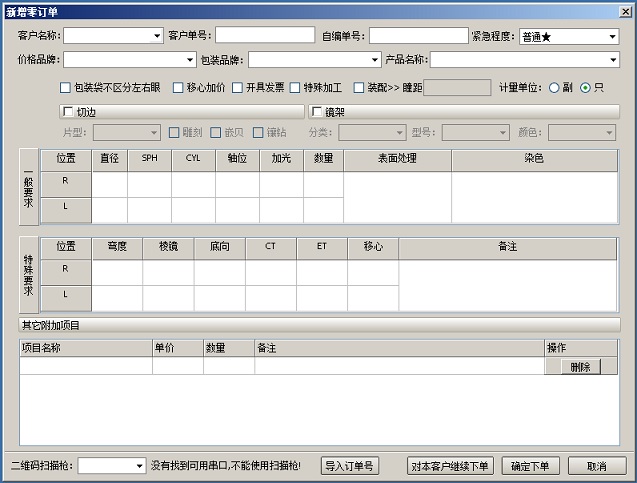Enable the 移心加价 checkbox
Image resolution: width=637 pixels, height=483 pixels.
point(178,88)
